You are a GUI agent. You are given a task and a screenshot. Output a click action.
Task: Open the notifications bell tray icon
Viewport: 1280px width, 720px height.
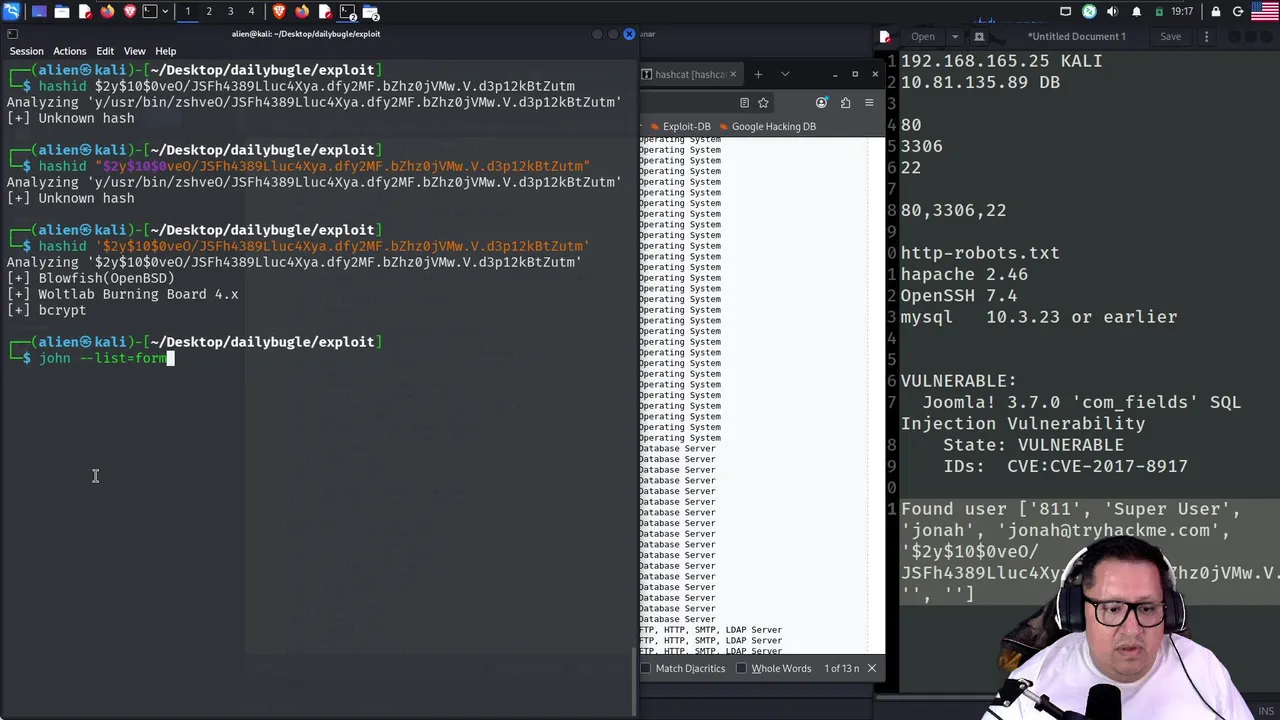tap(1136, 11)
